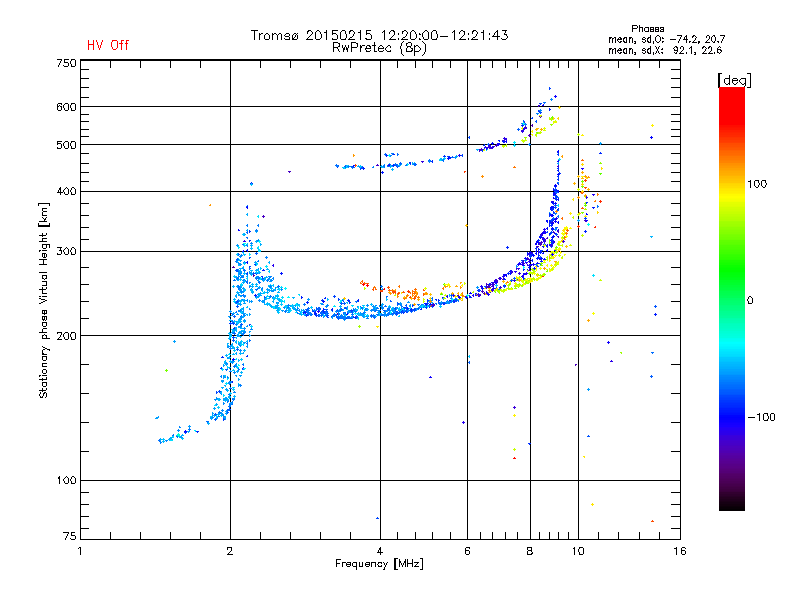This screenshot has width=800, height=600.
Task: Click the x-axis tick label '4'
Action: point(380,551)
